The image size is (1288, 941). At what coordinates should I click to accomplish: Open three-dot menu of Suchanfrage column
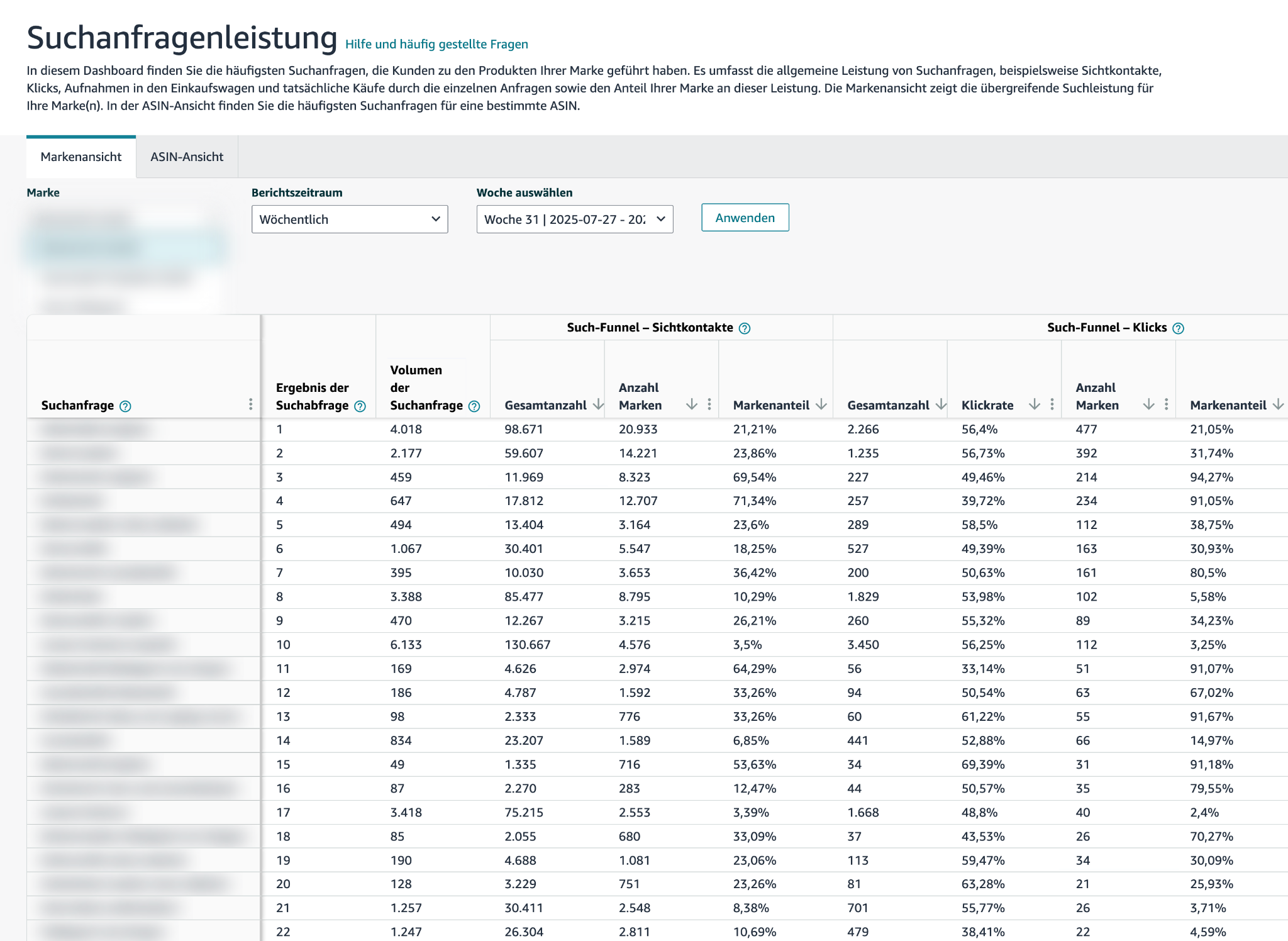250,404
